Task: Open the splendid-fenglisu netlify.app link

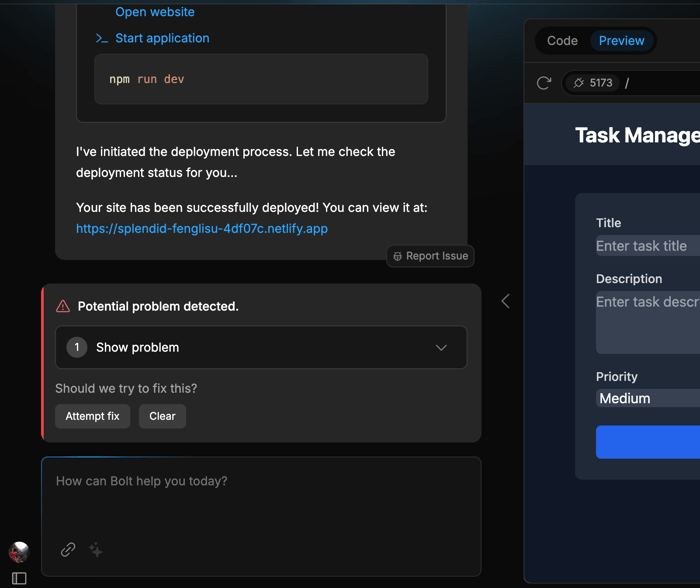Action: (x=202, y=228)
